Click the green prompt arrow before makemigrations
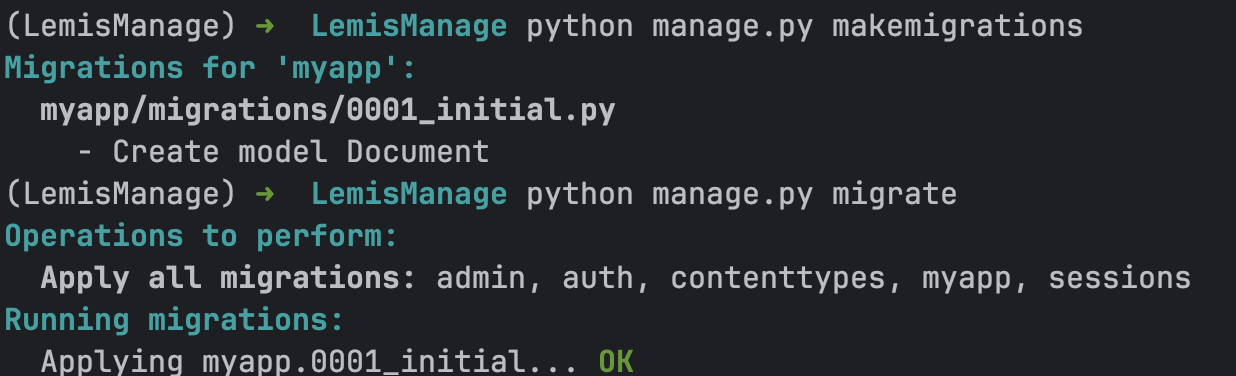The height and width of the screenshot is (376, 1236). [x=264, y=27]
